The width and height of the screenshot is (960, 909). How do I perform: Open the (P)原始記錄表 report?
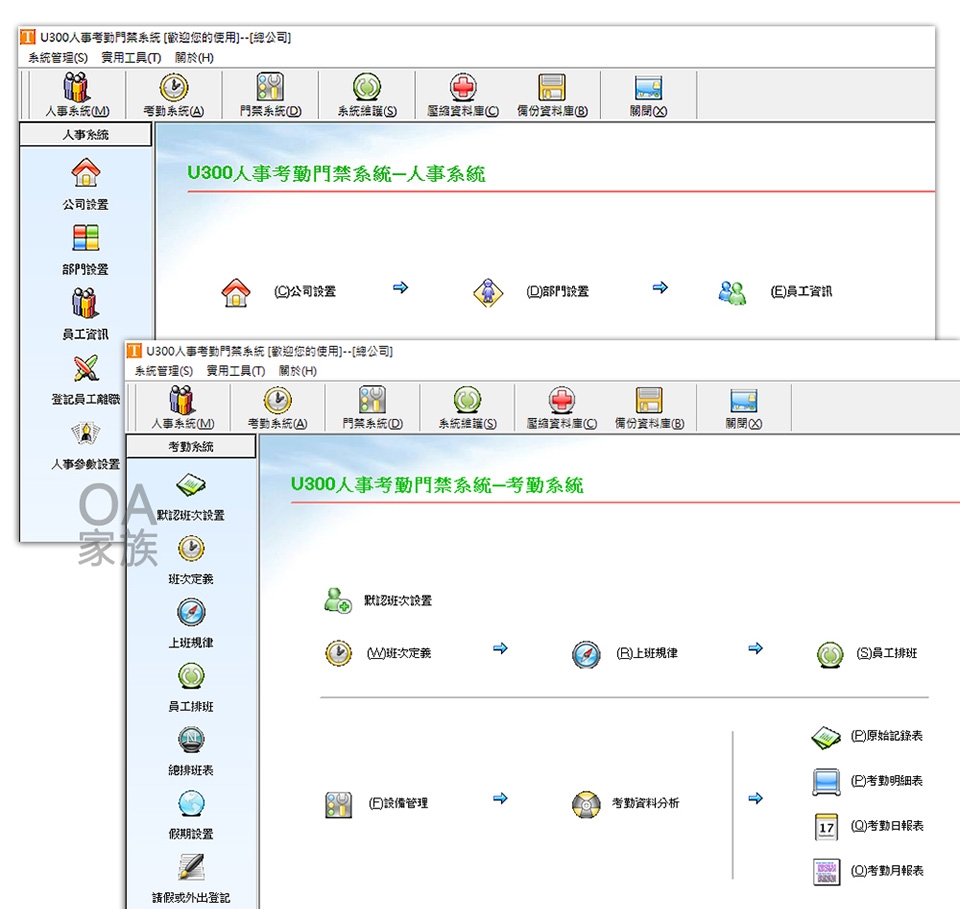(886, 736)
